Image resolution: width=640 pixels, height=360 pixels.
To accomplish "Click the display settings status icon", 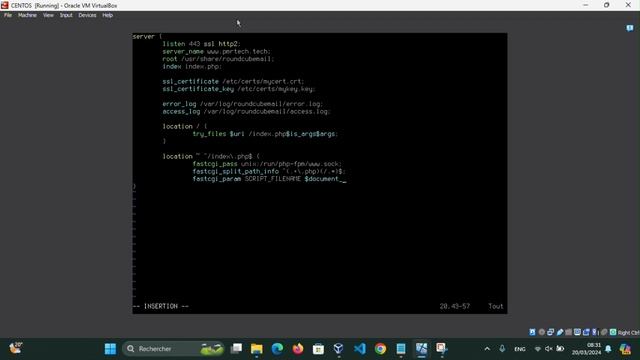I will pos(577,332).
